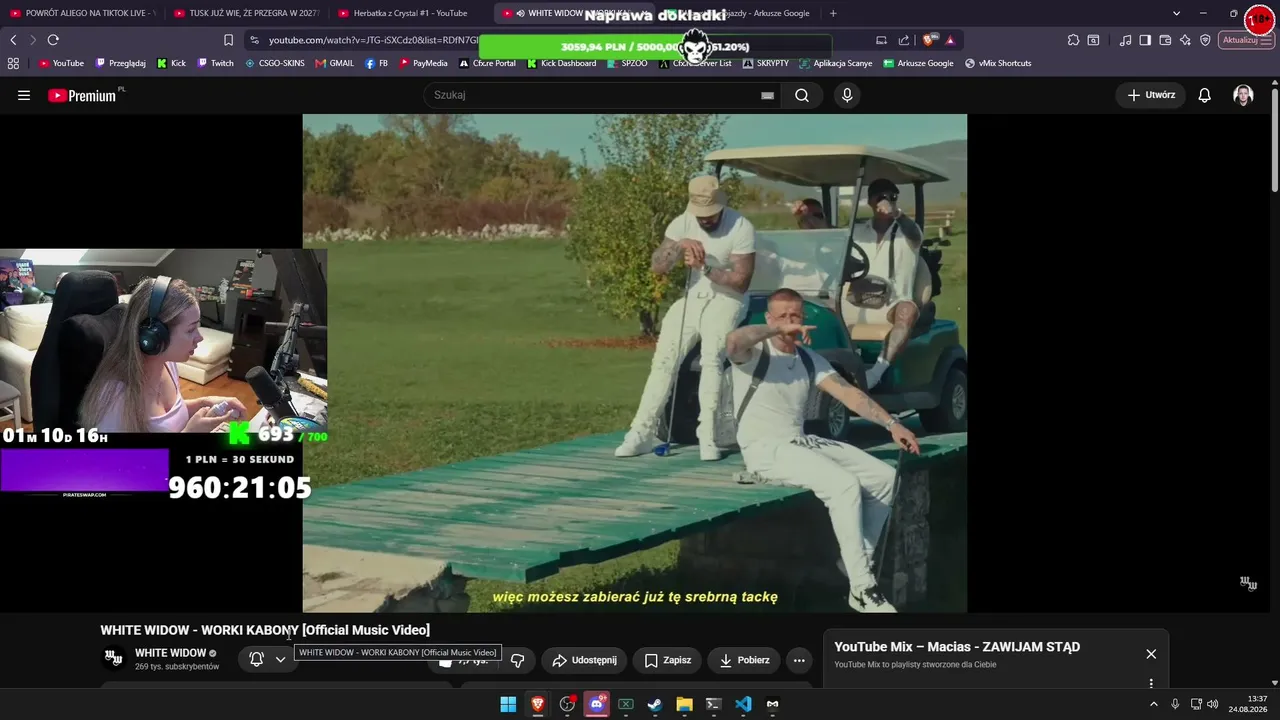The width and height of the screenshot is (1280, 720).
Task: Reload the page
Action: (x=53, y=40)
